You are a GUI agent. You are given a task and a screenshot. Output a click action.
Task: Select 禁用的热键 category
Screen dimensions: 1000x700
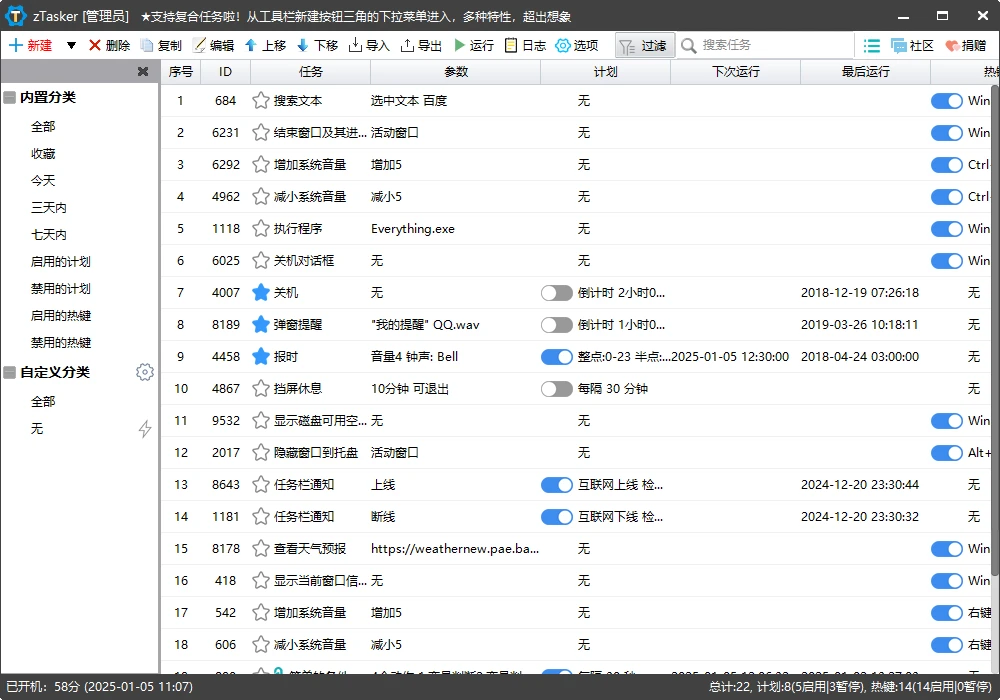(x=61, y=342)
